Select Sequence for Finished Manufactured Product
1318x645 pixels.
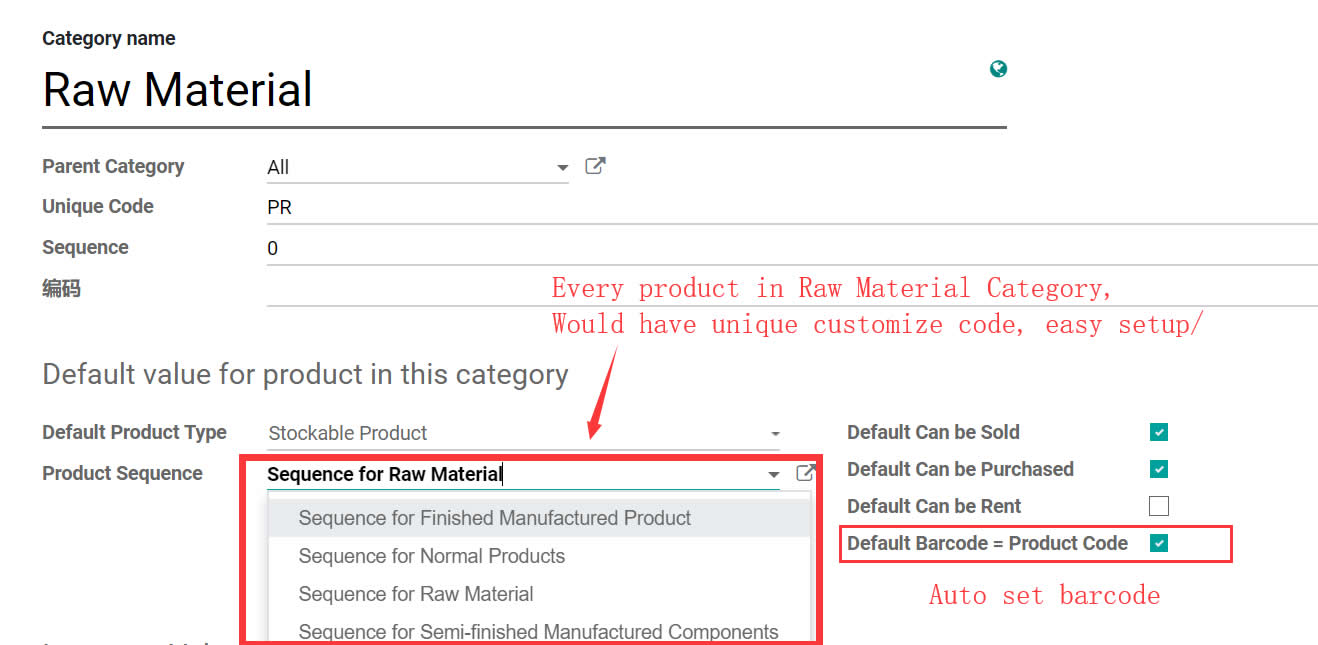pos(495,518)
